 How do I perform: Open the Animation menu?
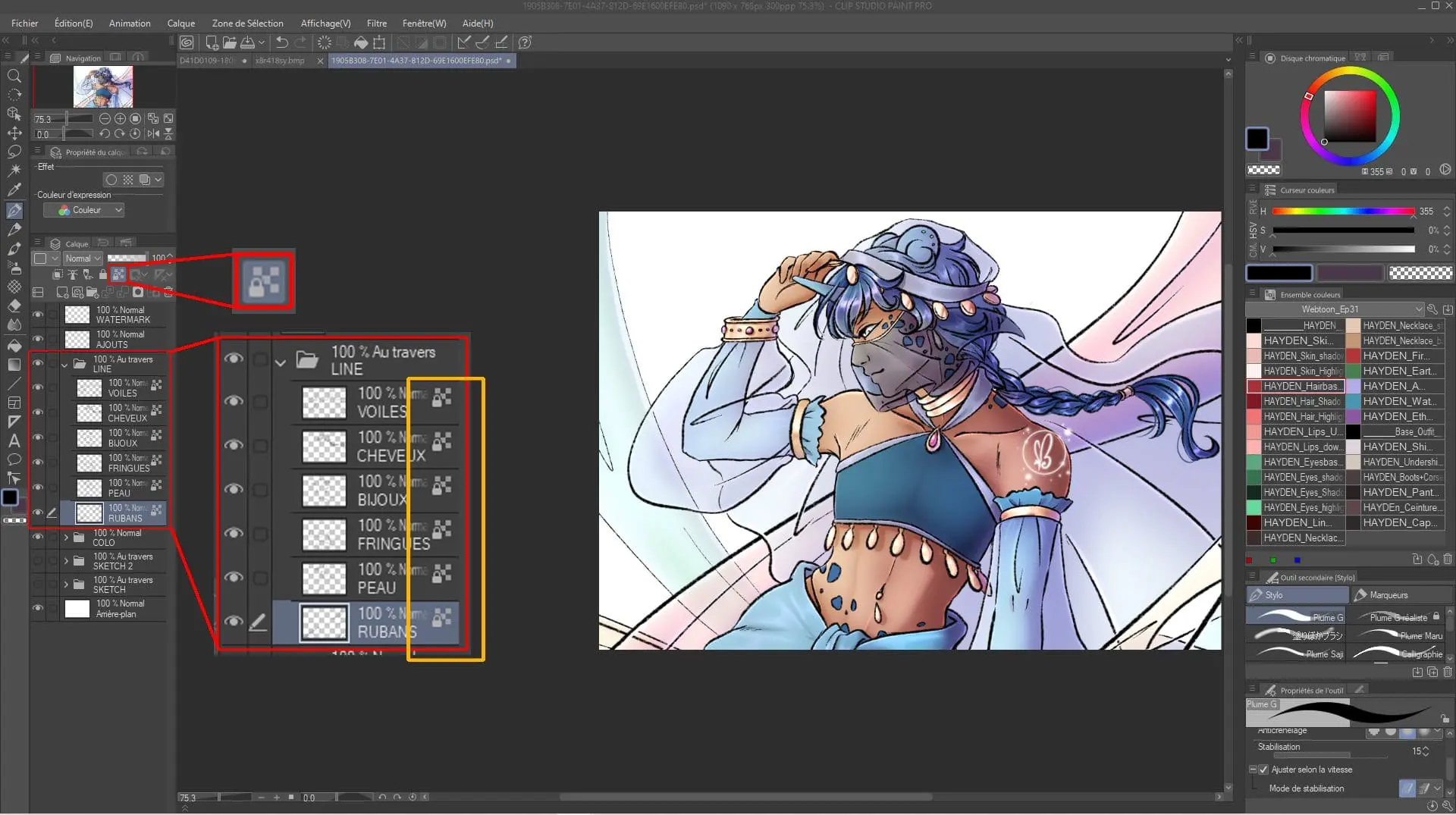(130, 24)
